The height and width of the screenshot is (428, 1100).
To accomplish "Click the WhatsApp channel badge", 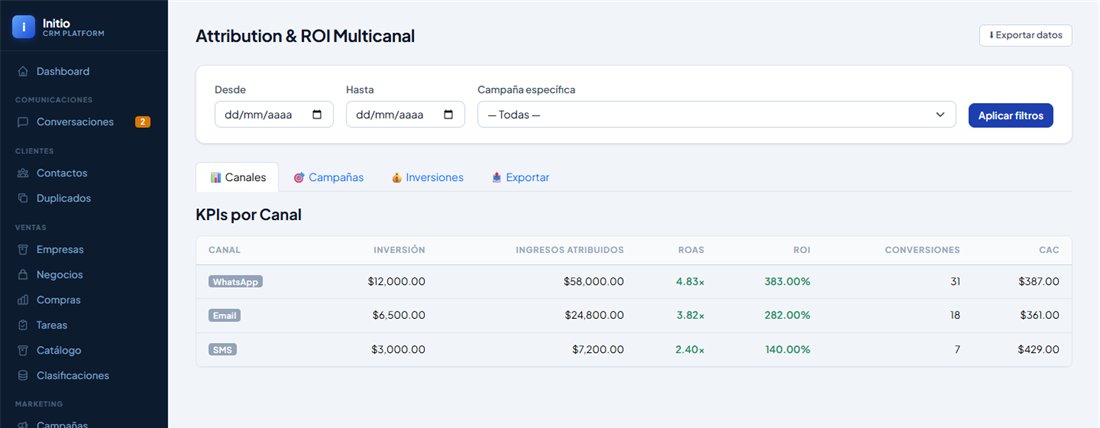I will coord(236,281).
